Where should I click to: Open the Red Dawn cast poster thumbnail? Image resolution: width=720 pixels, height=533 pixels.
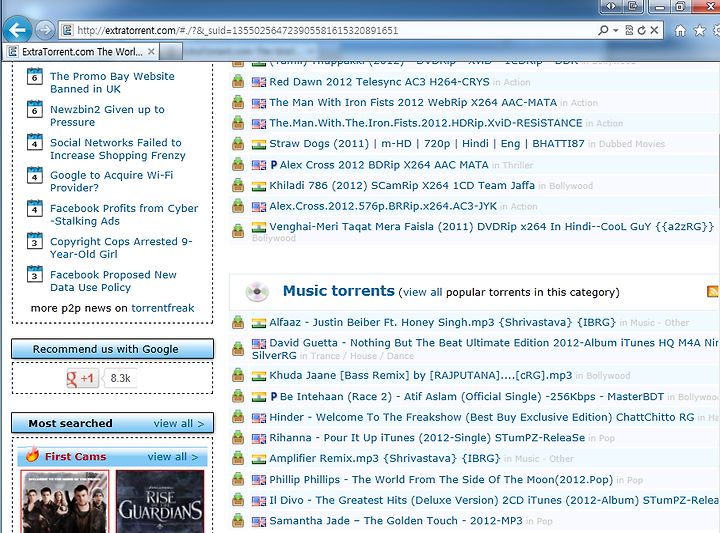[x=65, y=501]
